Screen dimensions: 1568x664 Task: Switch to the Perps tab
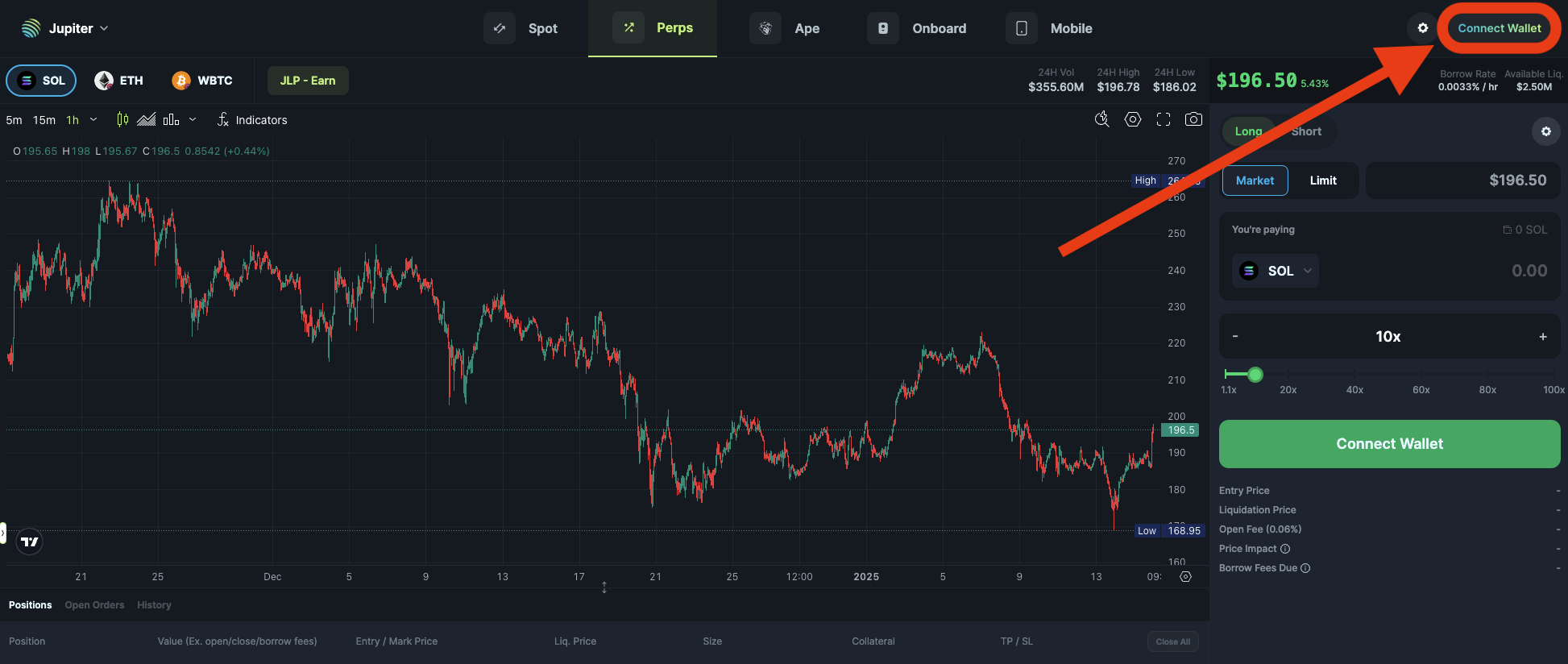(653, 28)
